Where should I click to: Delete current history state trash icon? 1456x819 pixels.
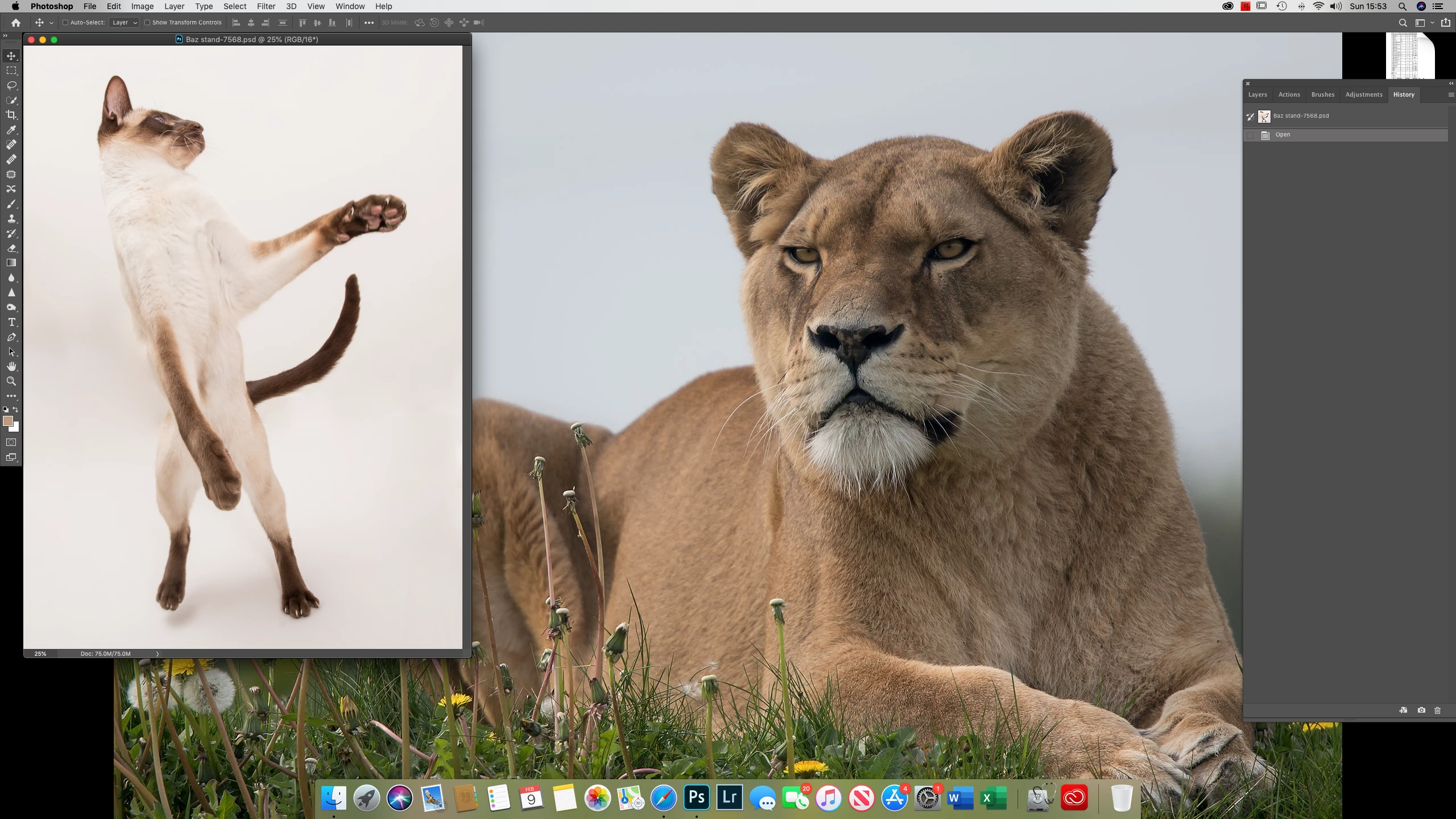[x=1437, y=710]
